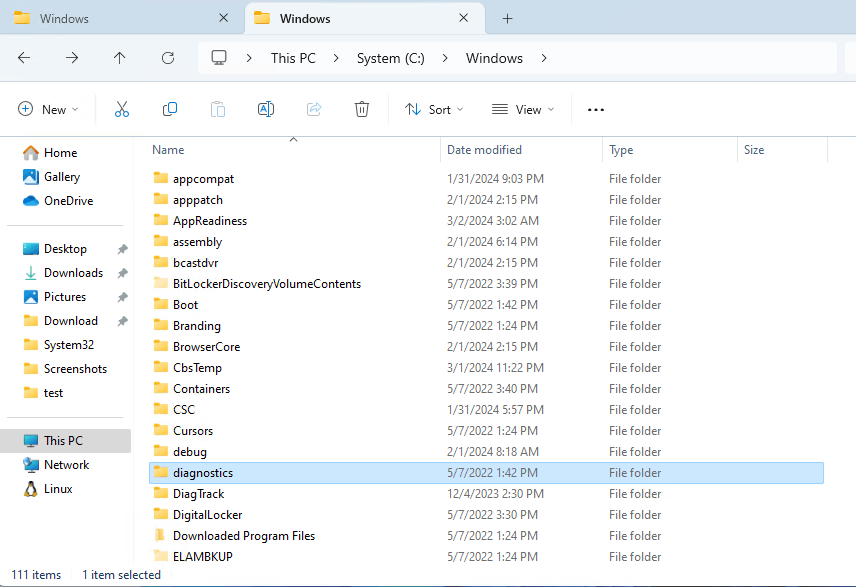Select the assembly folder
The height and width of the screenshot is (587, 856).
(486, 242)
